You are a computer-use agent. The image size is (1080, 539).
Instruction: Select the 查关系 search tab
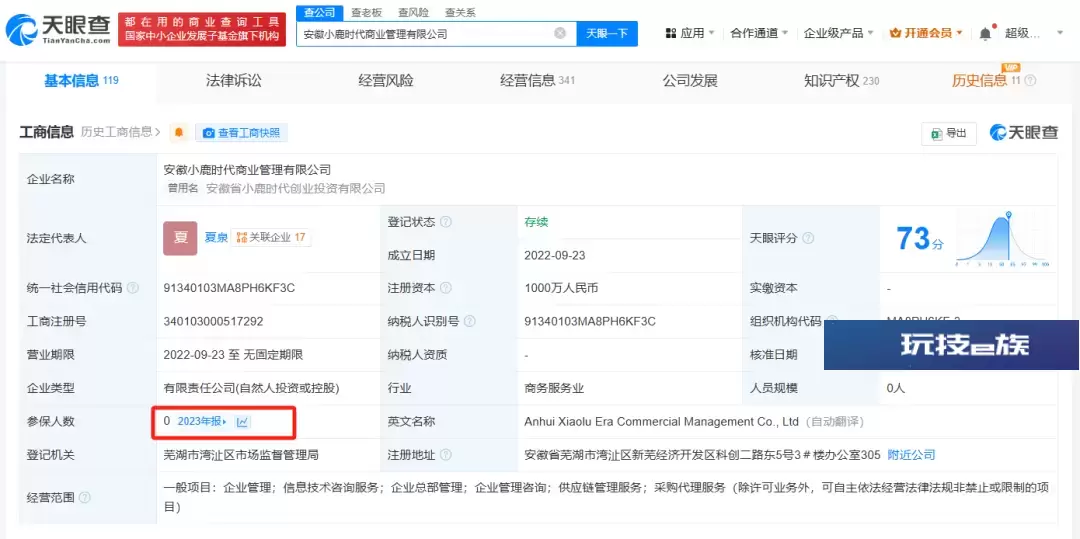[460, 12]
